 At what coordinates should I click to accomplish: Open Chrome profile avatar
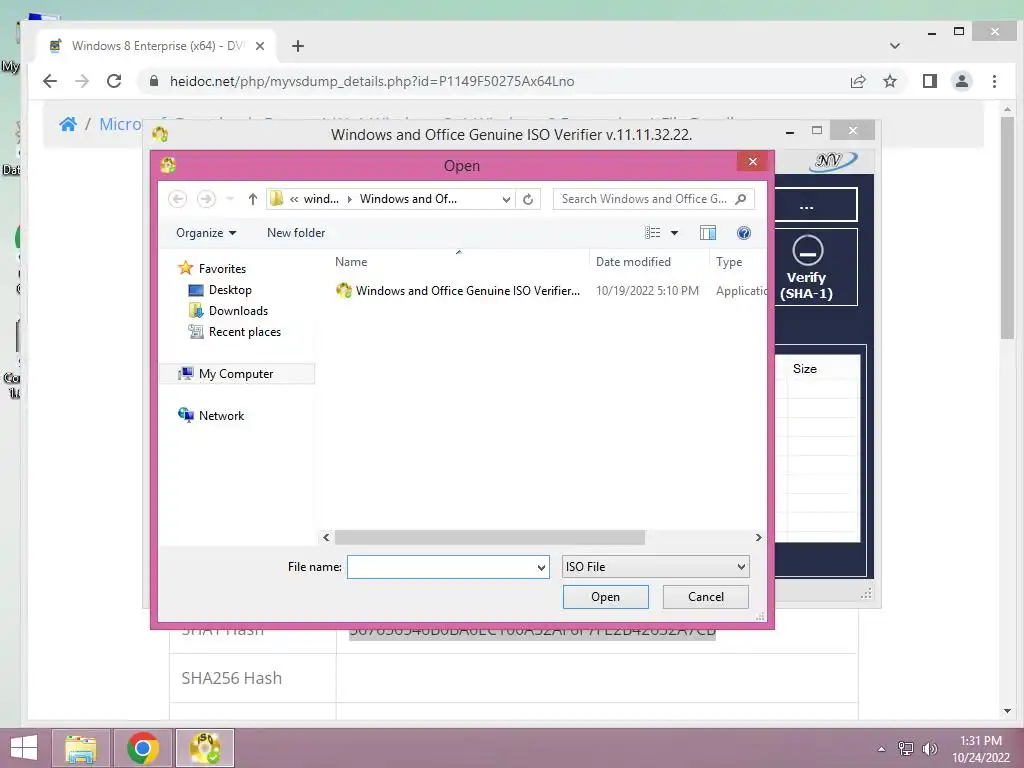961,81
